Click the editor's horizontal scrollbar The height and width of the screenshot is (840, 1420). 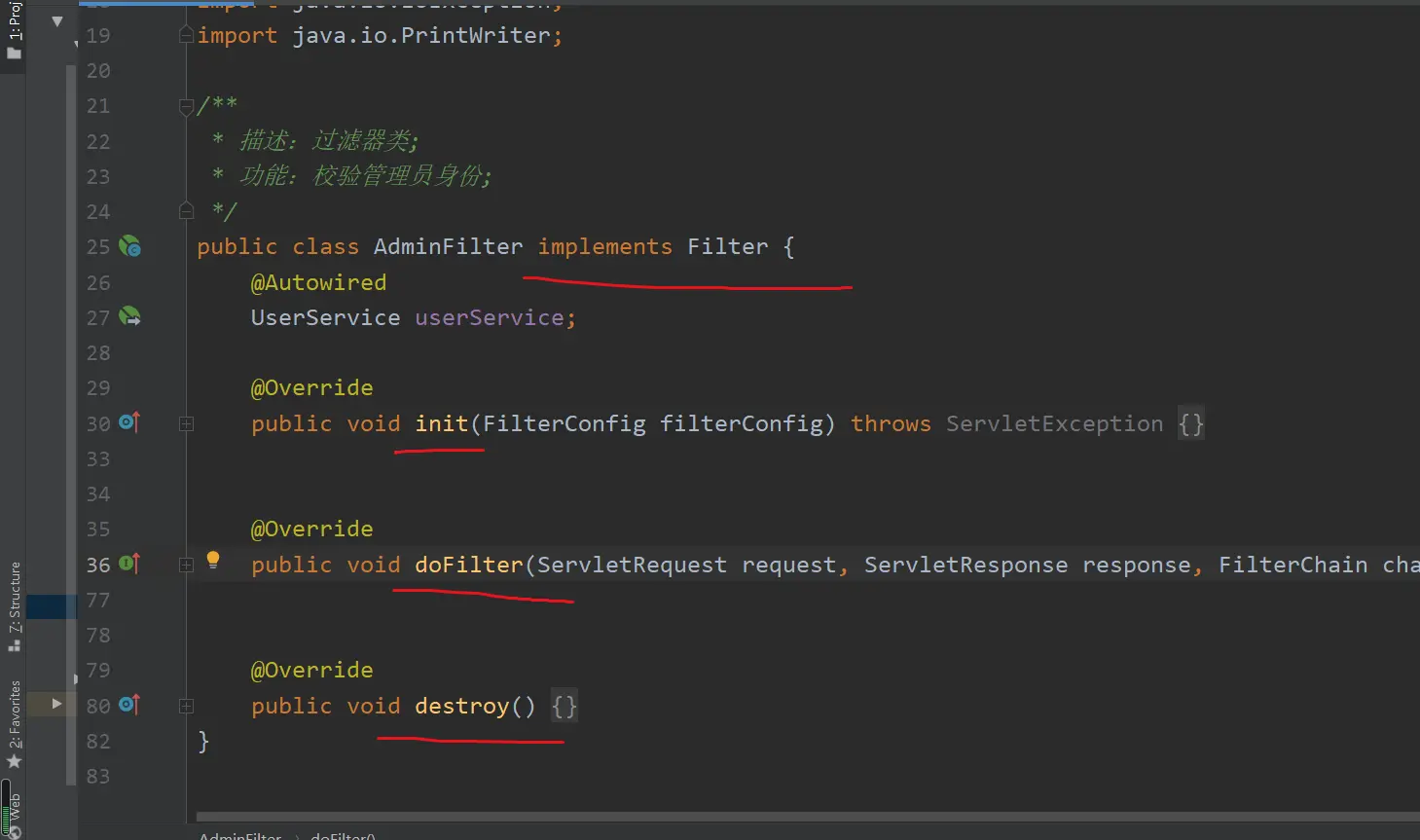click(x=808, y=817)
